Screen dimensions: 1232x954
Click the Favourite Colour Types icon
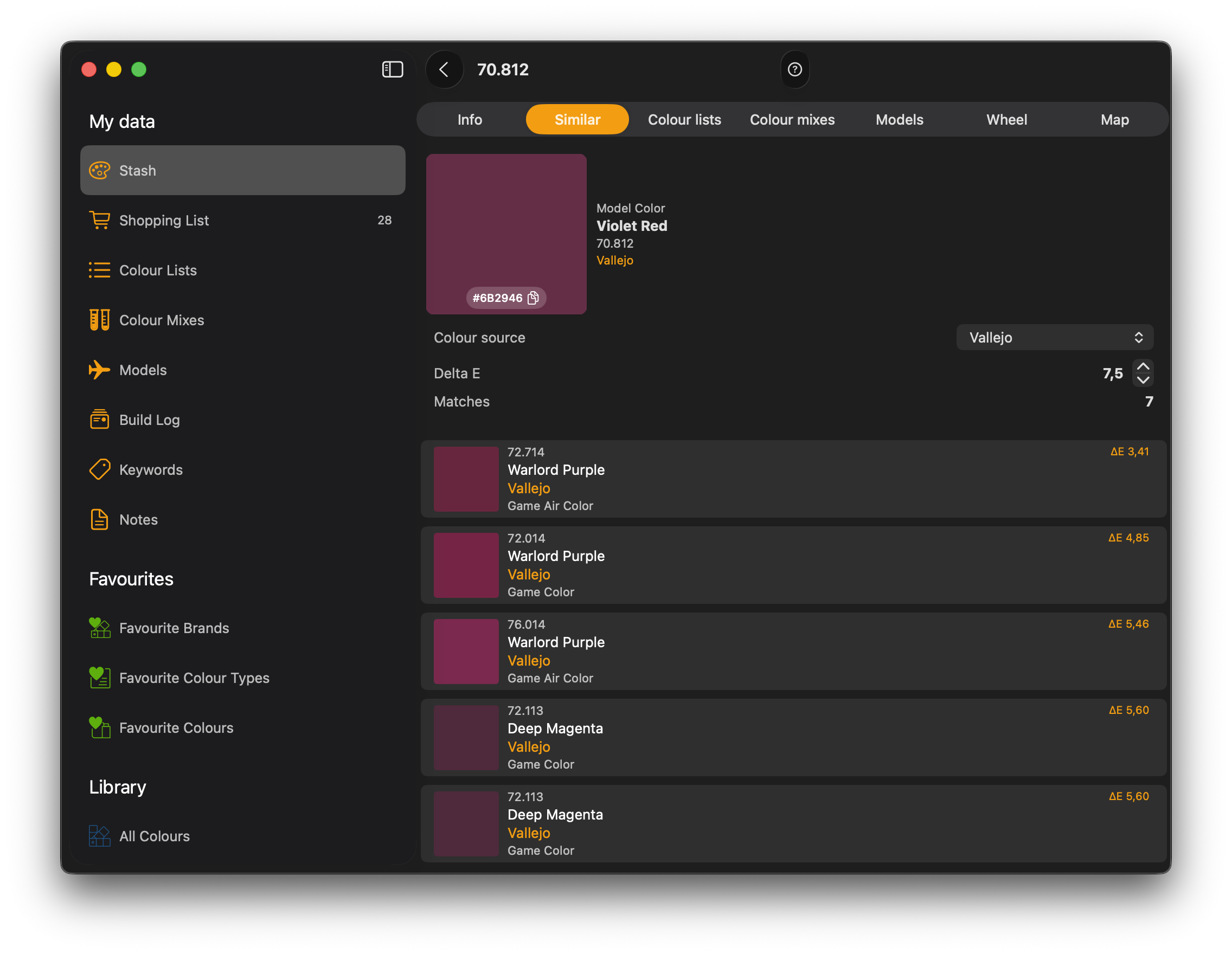click(100, 677)
